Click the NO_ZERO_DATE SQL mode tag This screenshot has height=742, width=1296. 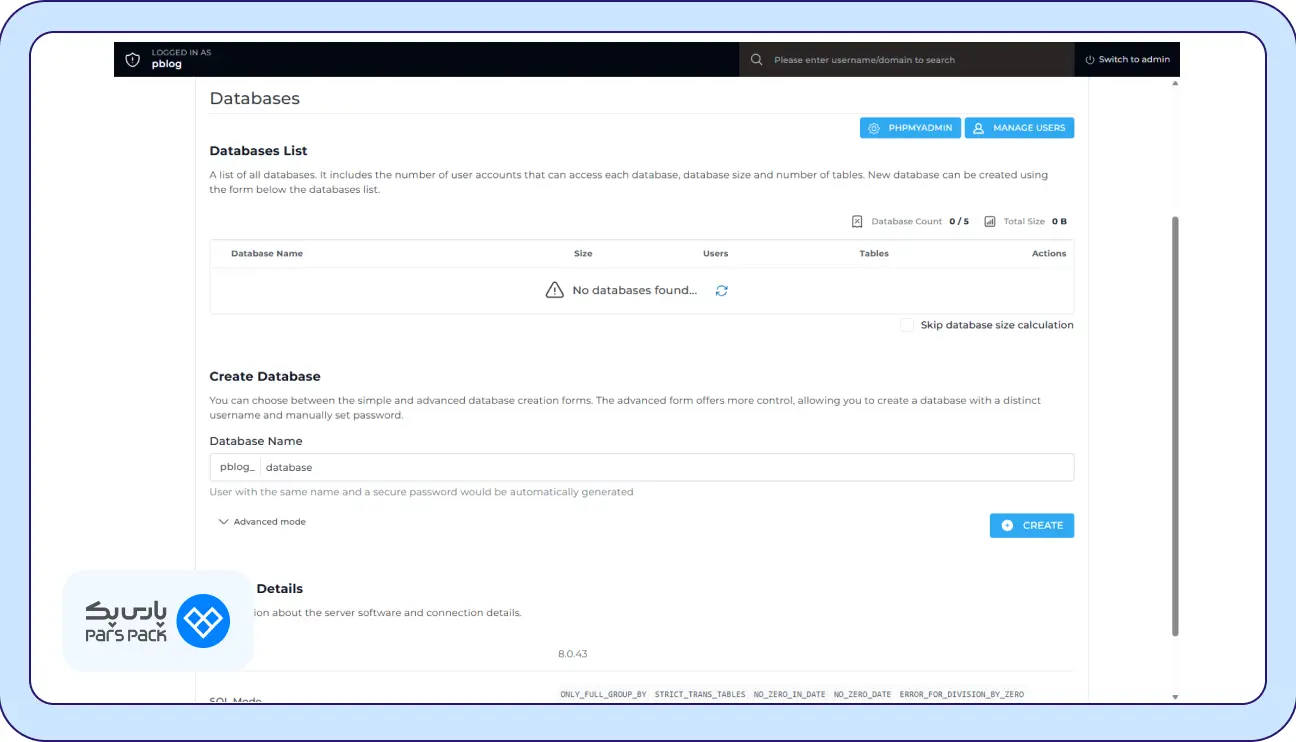tap(862, 694)
